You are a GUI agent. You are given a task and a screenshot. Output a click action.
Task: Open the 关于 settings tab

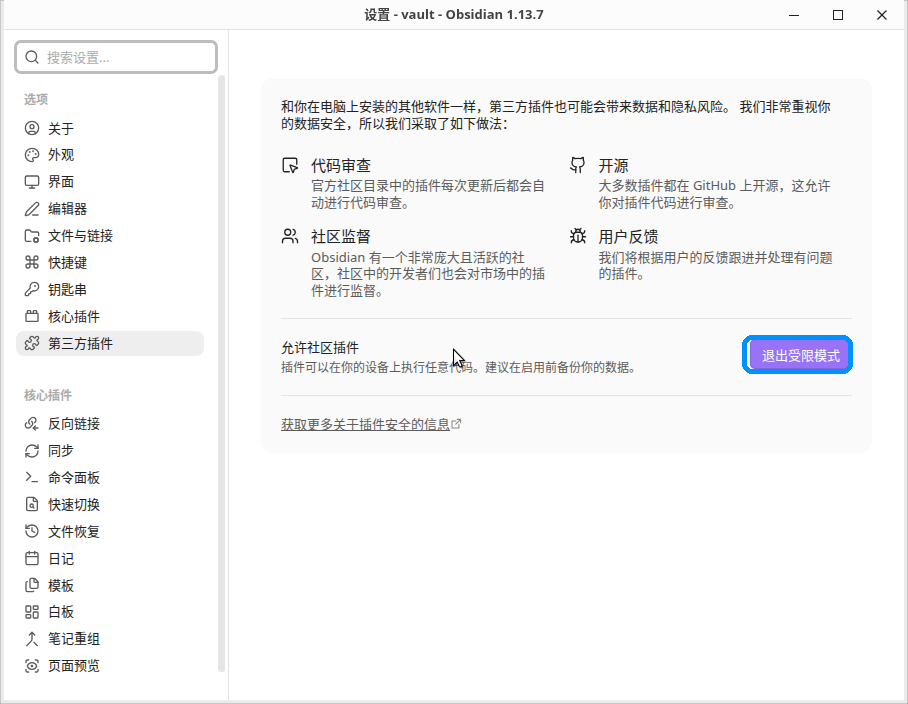[x=110, y=128]
